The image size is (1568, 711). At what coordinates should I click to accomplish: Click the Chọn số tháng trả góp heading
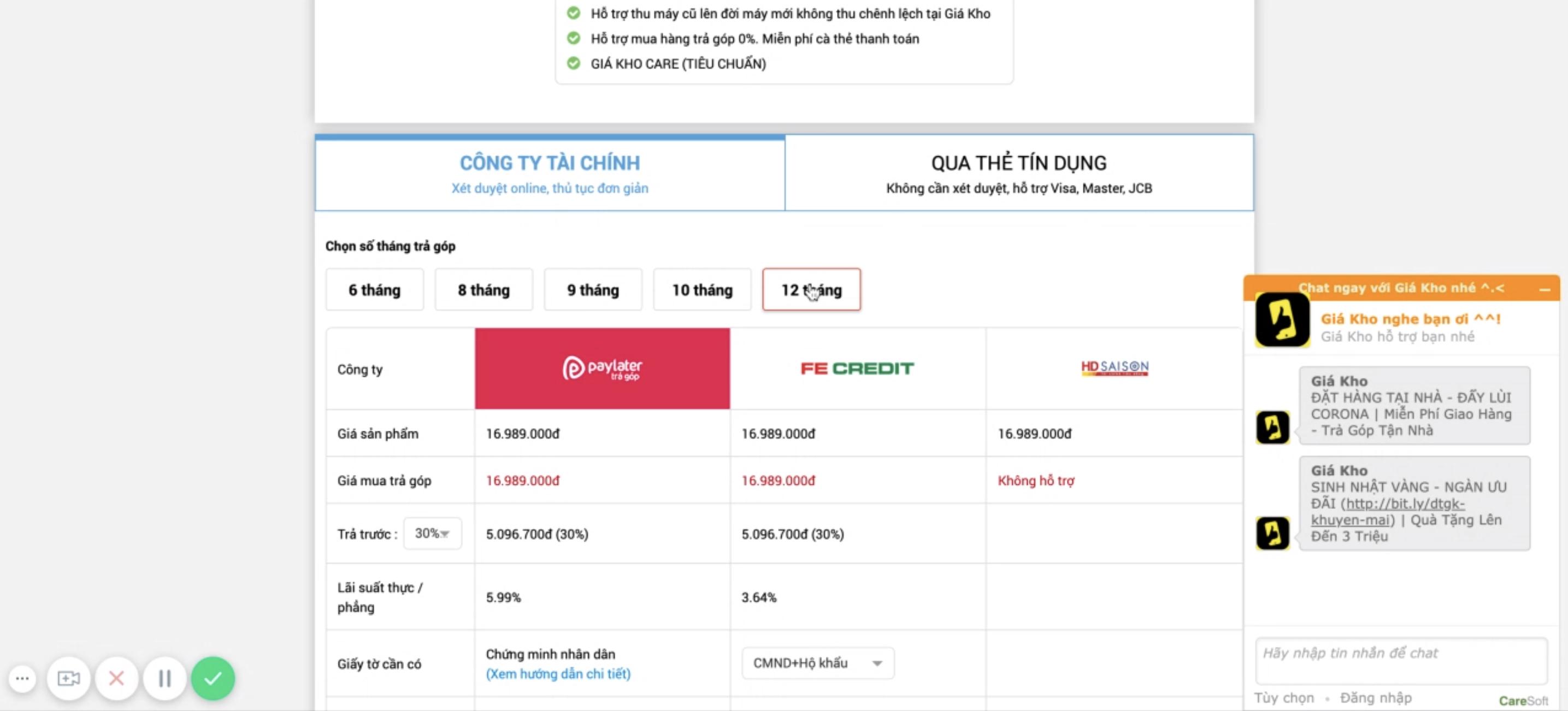pyautogui.click(x=390, y=246)
